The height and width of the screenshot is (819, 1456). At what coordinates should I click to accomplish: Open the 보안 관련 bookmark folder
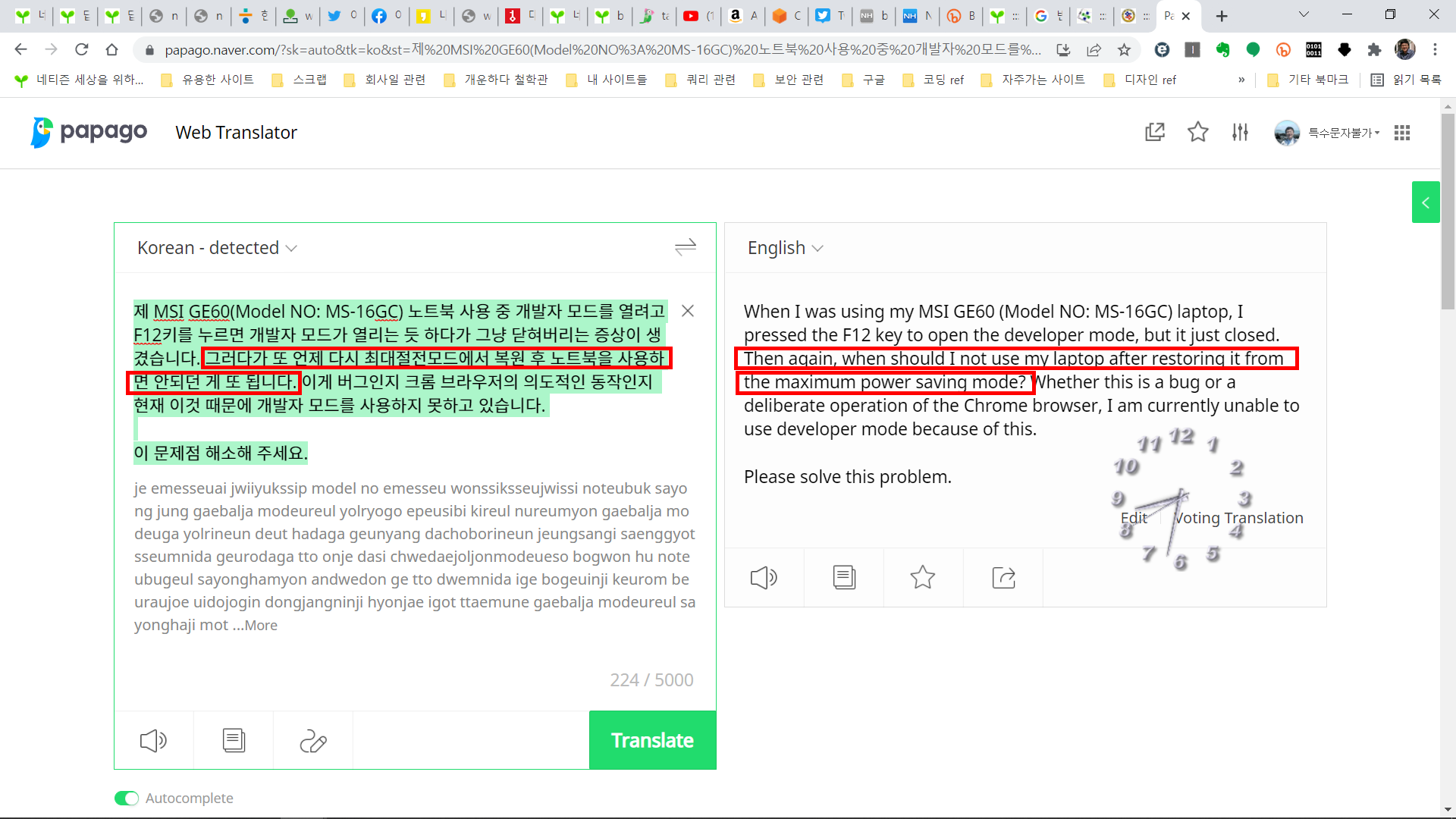pos(789,80)
